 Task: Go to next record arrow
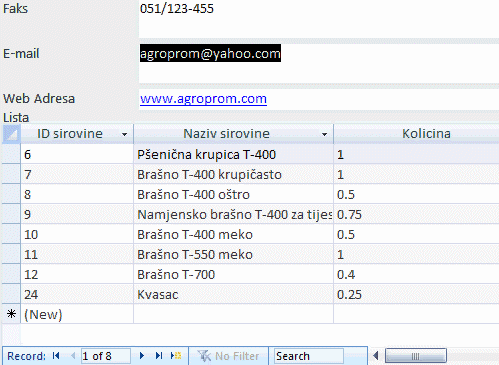click(142, 356)
